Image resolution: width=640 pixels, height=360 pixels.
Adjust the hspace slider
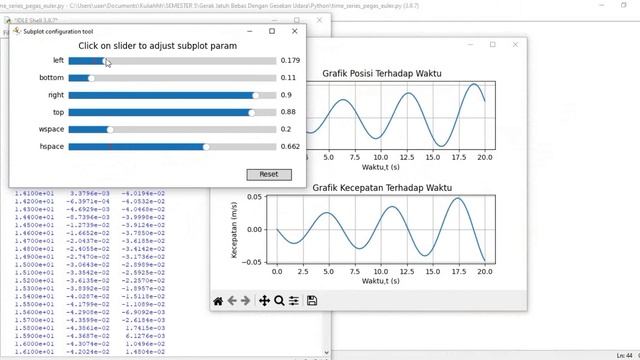172,147
